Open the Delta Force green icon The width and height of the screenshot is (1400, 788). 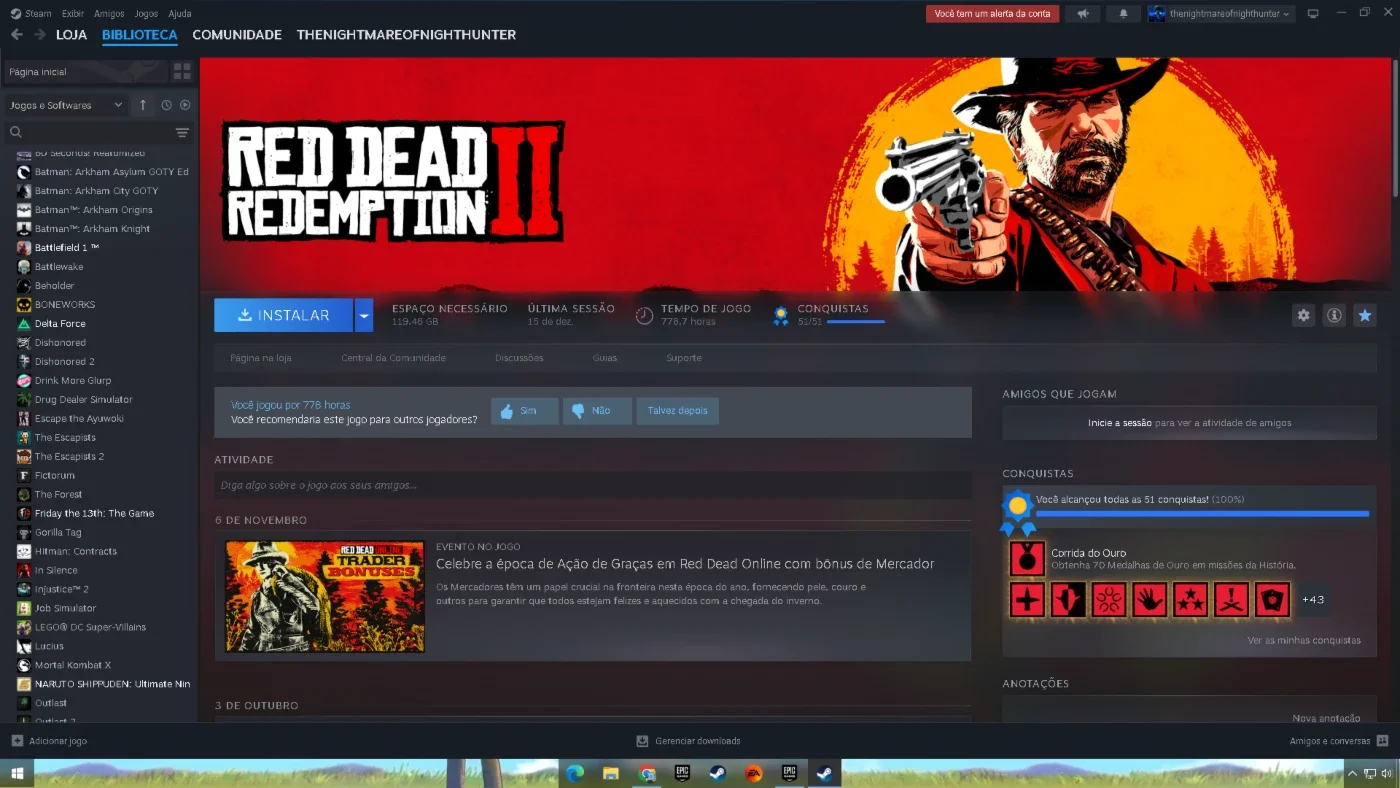tap(24, 324)
